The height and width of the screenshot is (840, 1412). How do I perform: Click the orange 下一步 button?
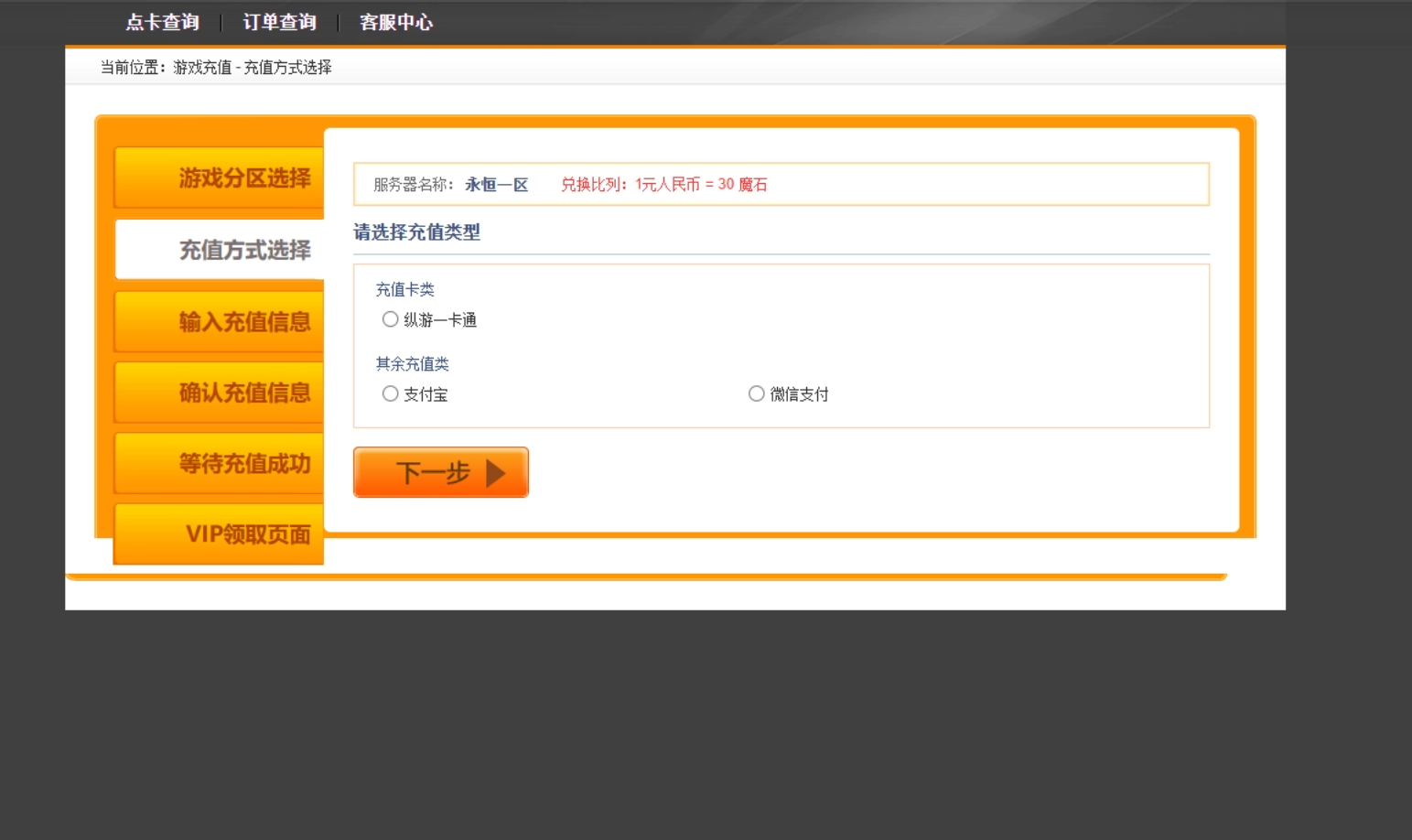(440, 472)
